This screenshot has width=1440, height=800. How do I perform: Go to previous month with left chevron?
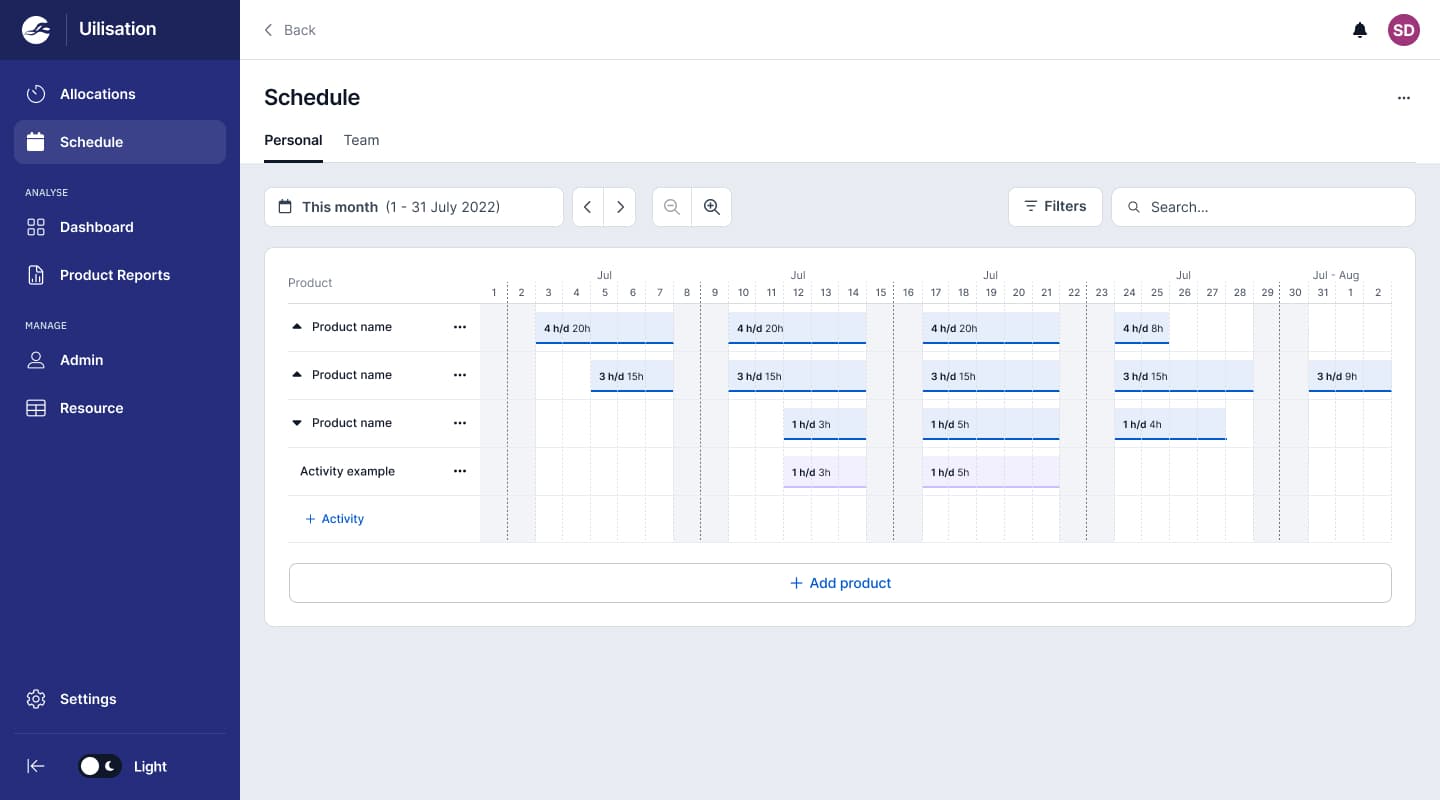[588, 207]
